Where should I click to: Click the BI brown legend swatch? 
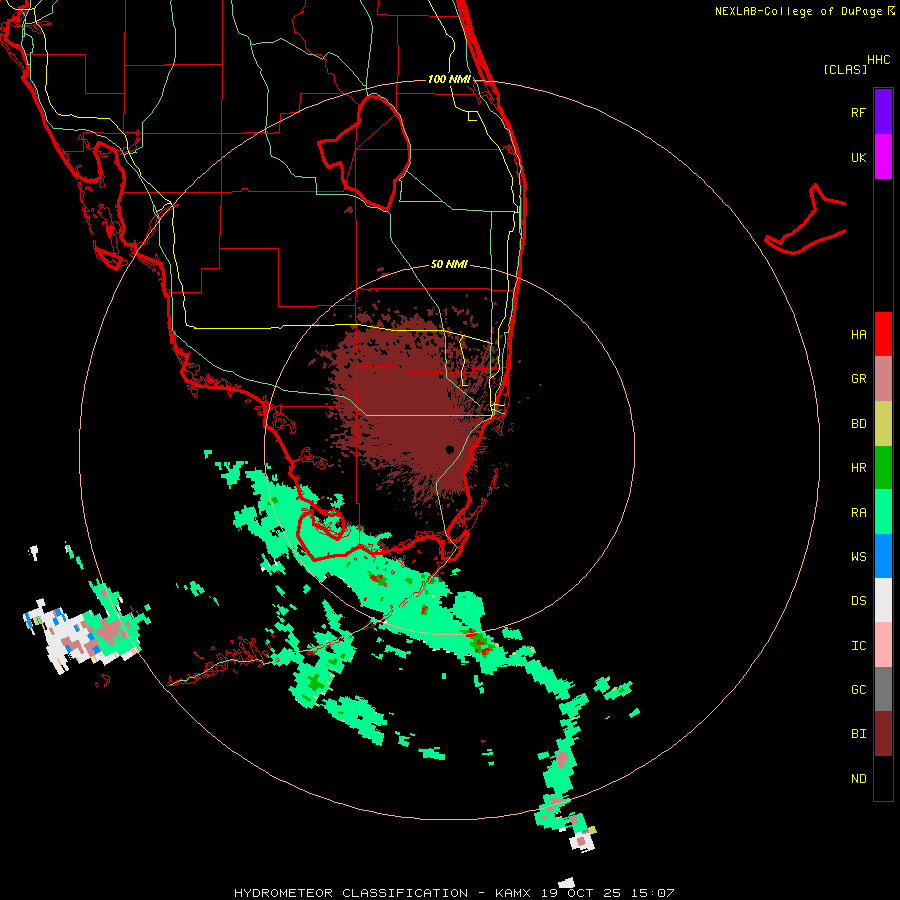tap(883, 734)
